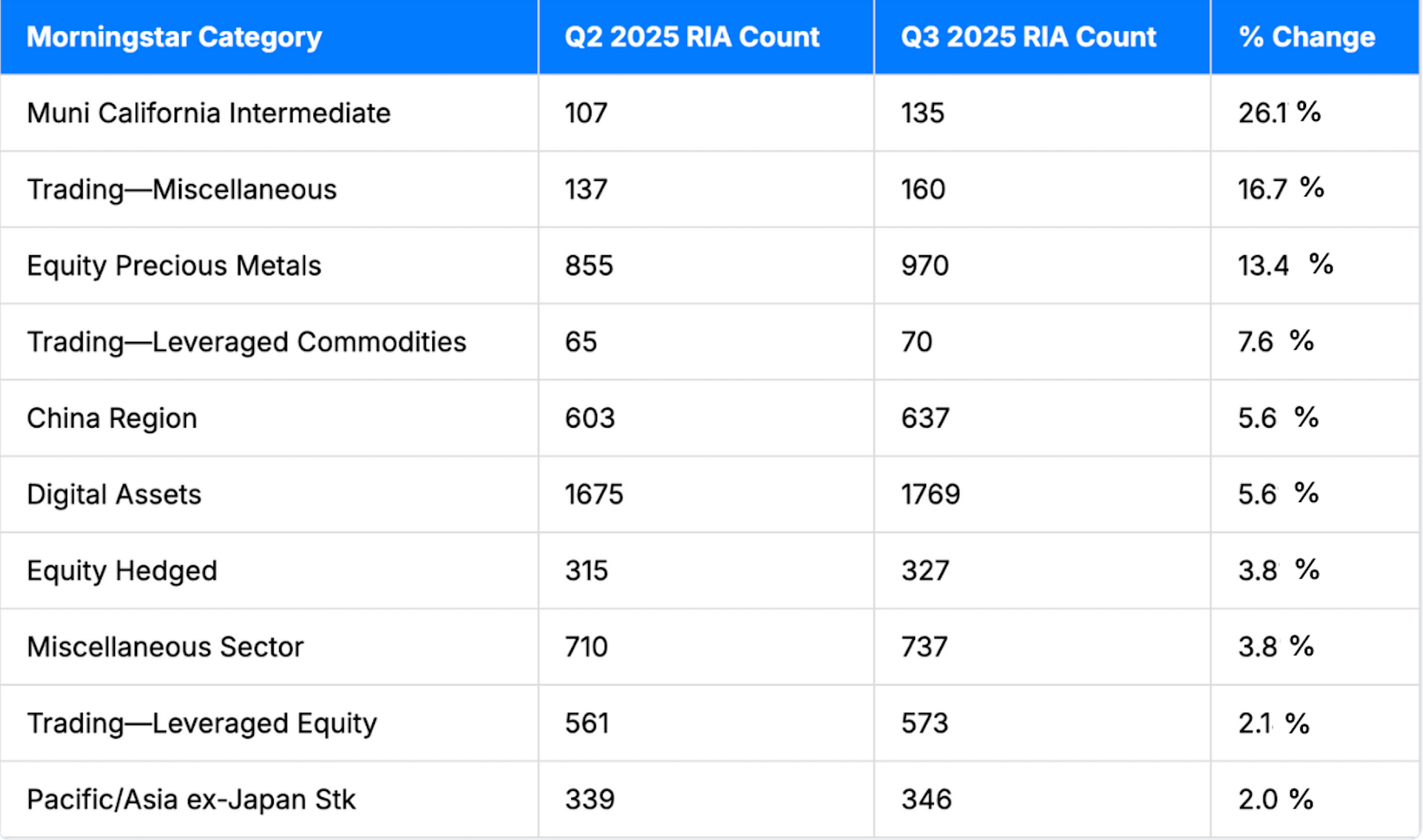Select the Trading—Leveraged Commodities cell
Screen dimensions: 1423x840
(x=246, y=342)
